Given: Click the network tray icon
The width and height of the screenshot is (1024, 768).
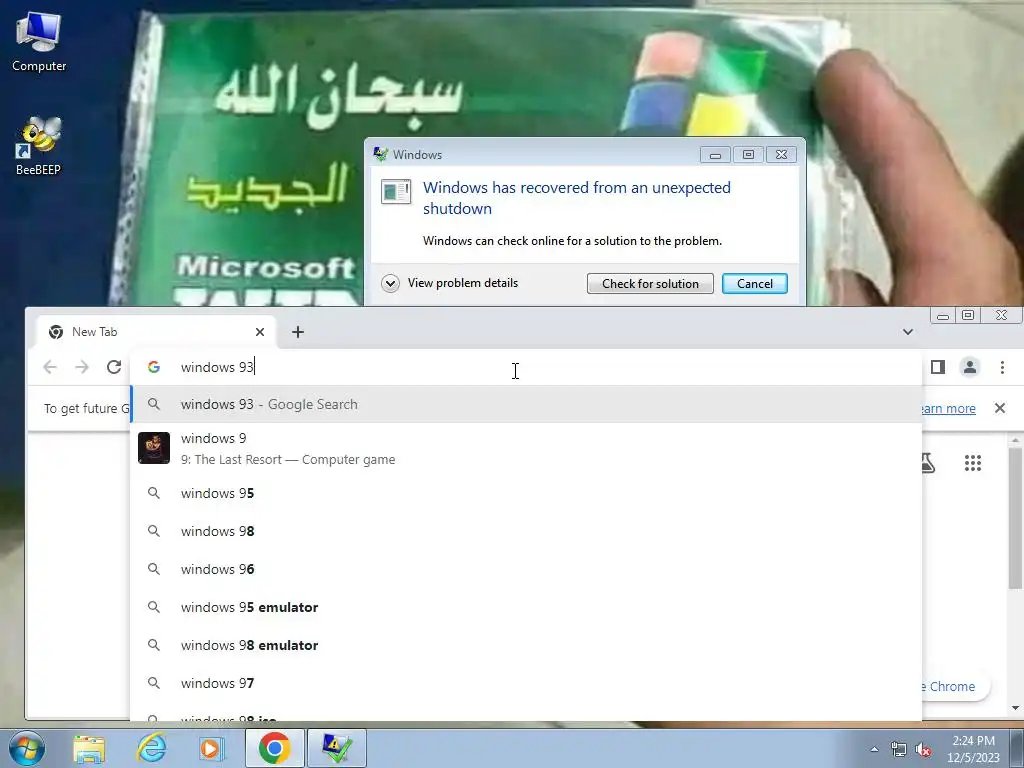Looking at the screenshot, I should pos(898,749).
